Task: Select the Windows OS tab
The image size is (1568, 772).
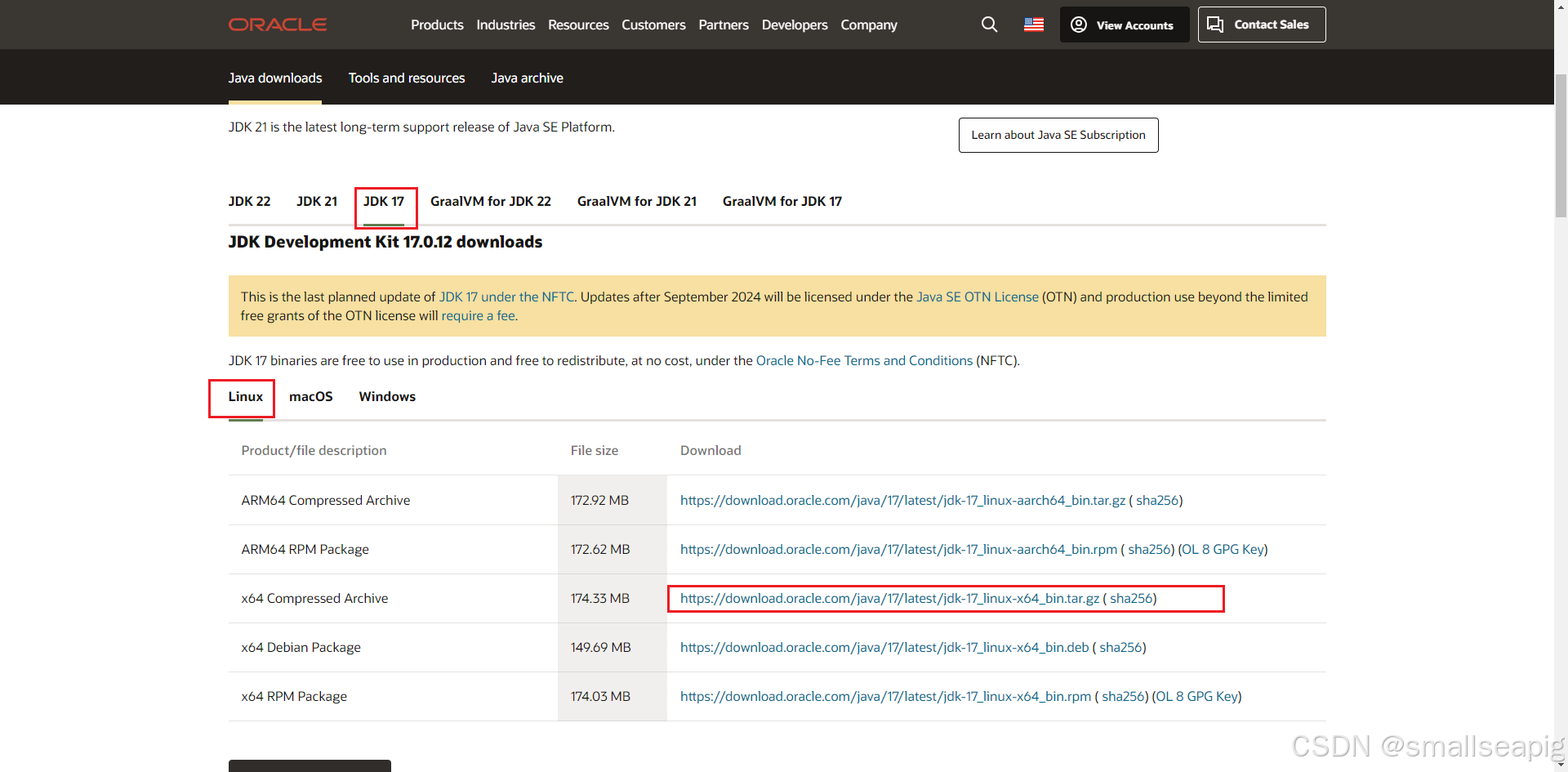Action: [387, 396]
